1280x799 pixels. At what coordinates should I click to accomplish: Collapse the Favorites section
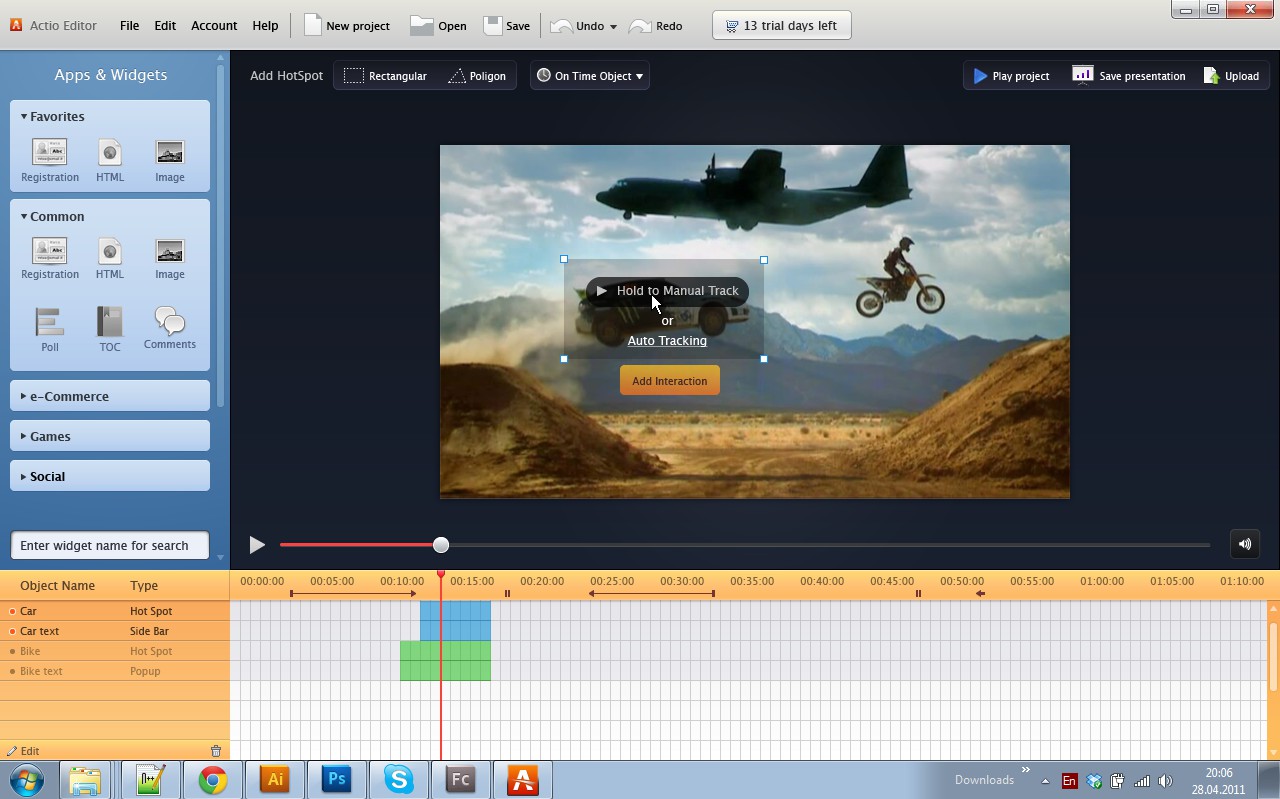(x=24, y=116)
